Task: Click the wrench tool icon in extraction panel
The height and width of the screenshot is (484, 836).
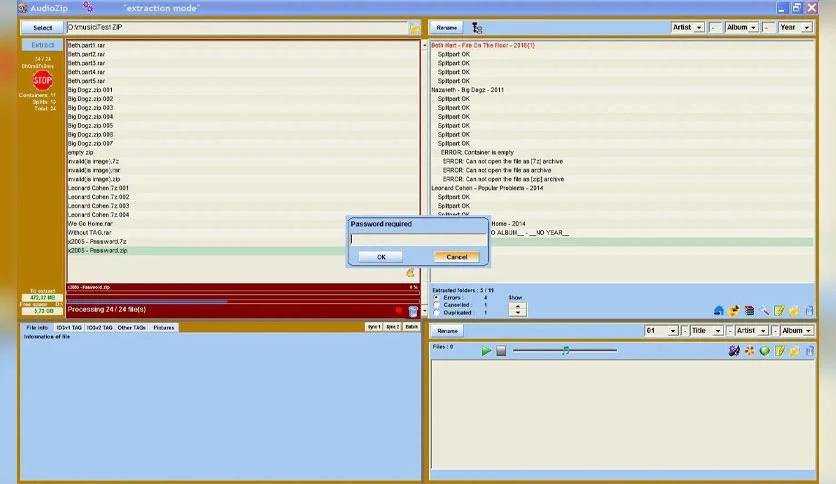Action: click(x=764, y=310)
